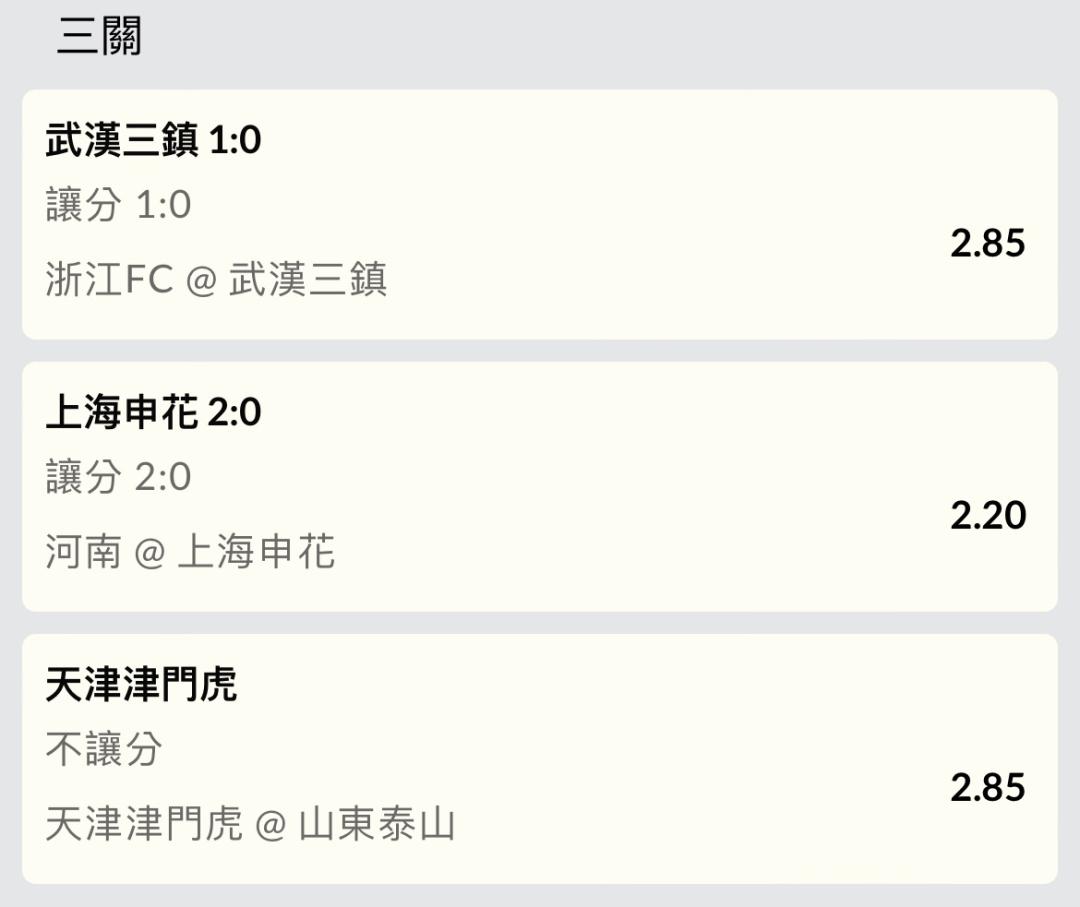Select the 2.20 odds value
The width and height of the screenshot is (1080, 907).
[987, 515]
